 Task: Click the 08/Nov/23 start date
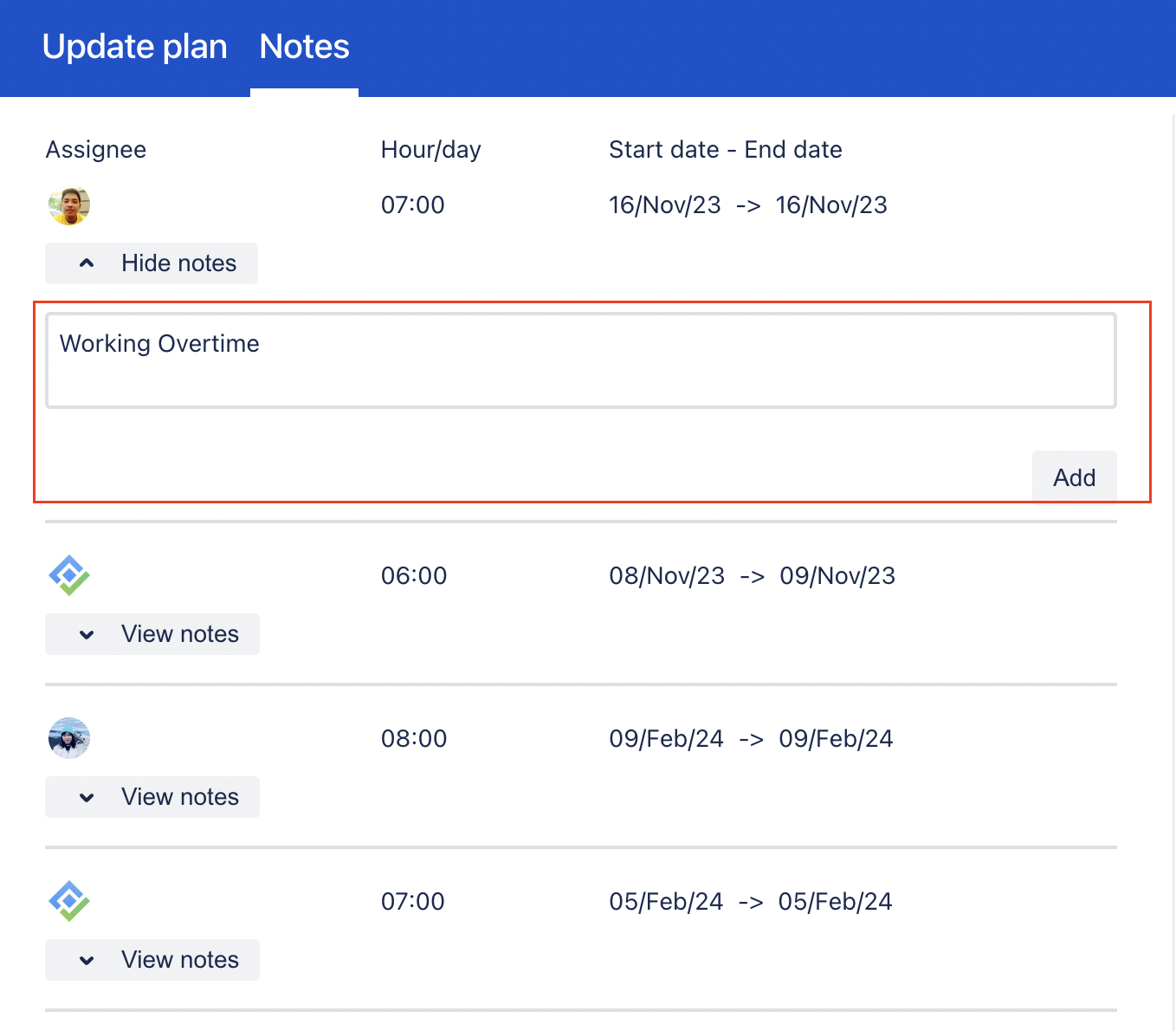click(x=667, y=576)
